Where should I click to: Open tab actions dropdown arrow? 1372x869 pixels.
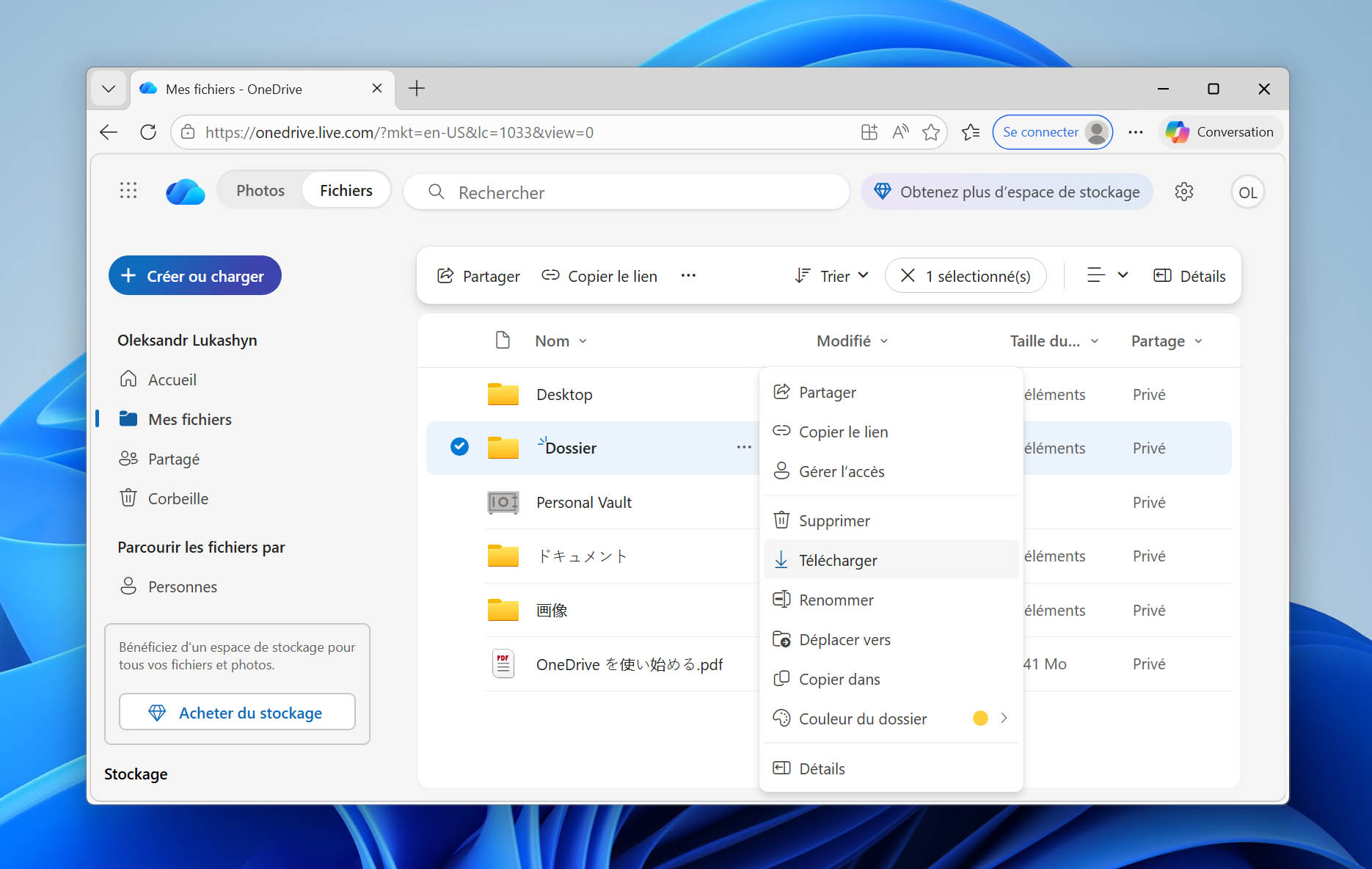pos(109,89)
